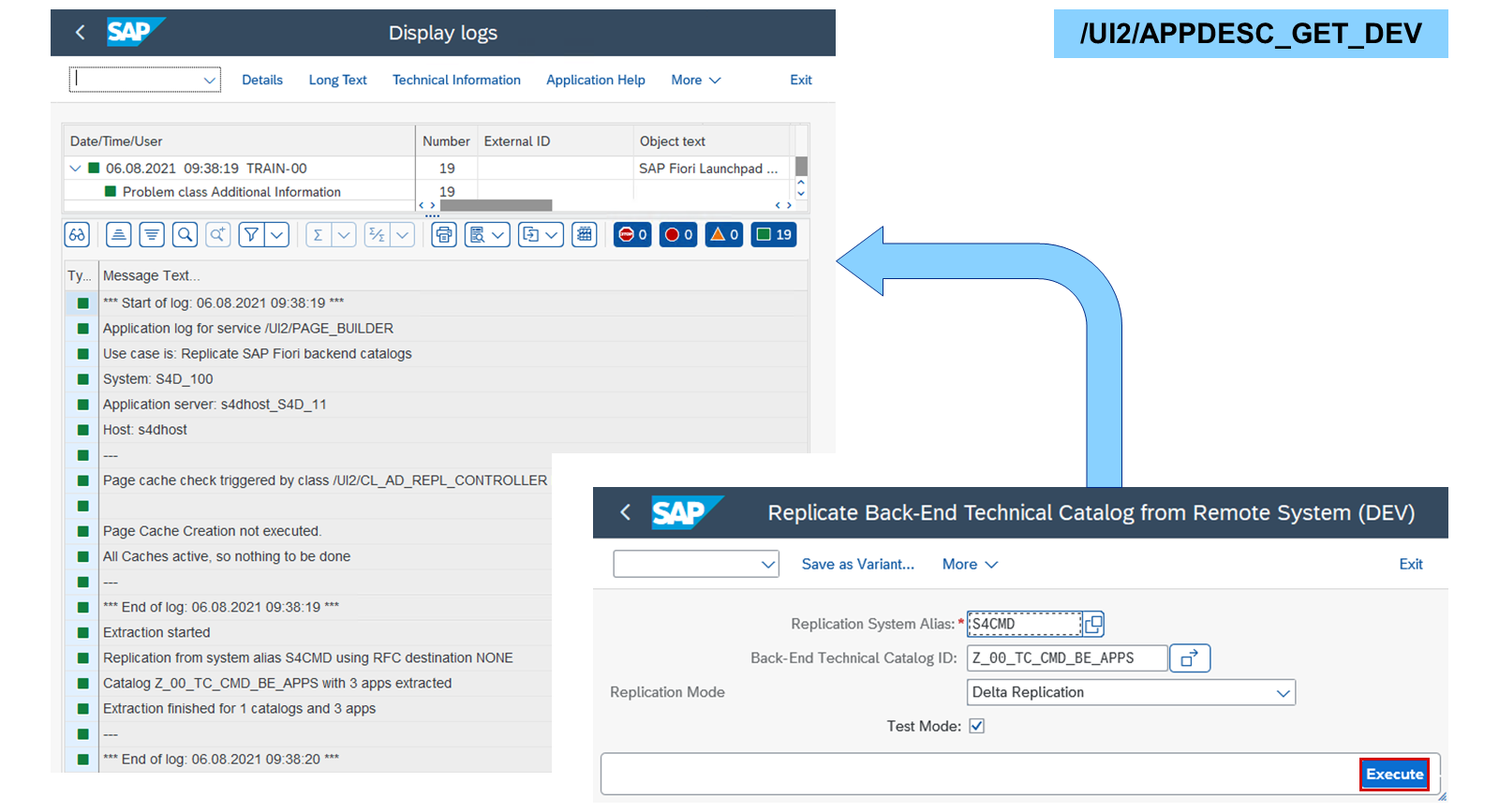Filter by error messages red circle button
Image resolution: width=1499 pixels, height=812 pixels.
tap(678, 234)
